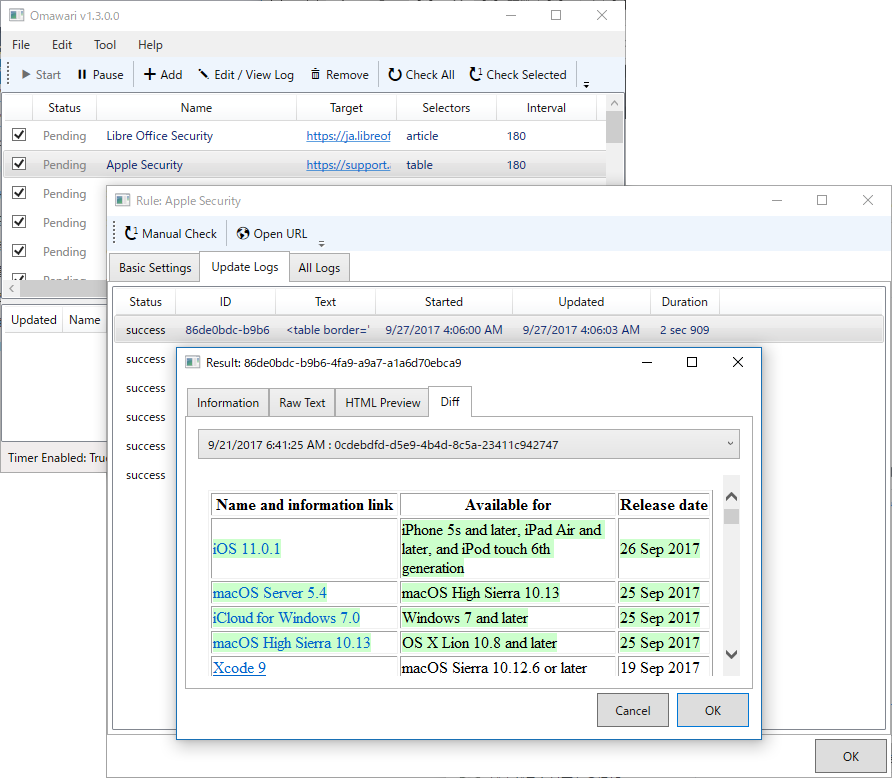892x778 pixels.
Task: Open the Libre Office https://ja.libreof link
Action: (x=348, y=136)
